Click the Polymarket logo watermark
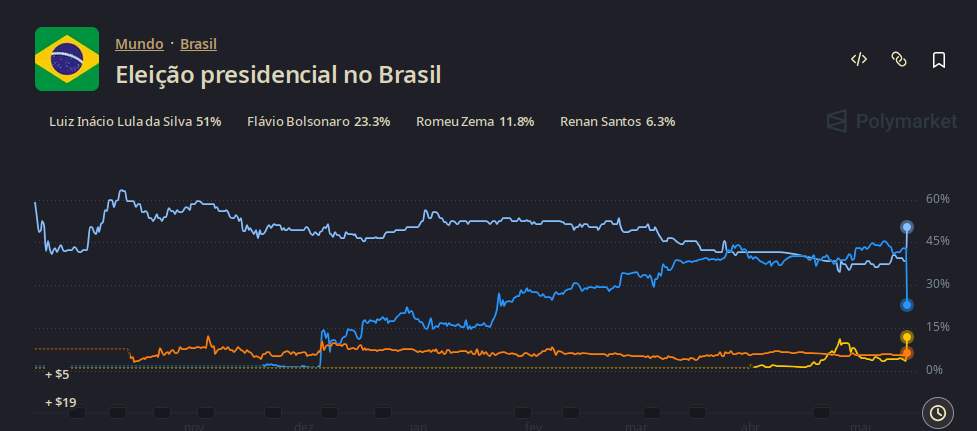 892,121
